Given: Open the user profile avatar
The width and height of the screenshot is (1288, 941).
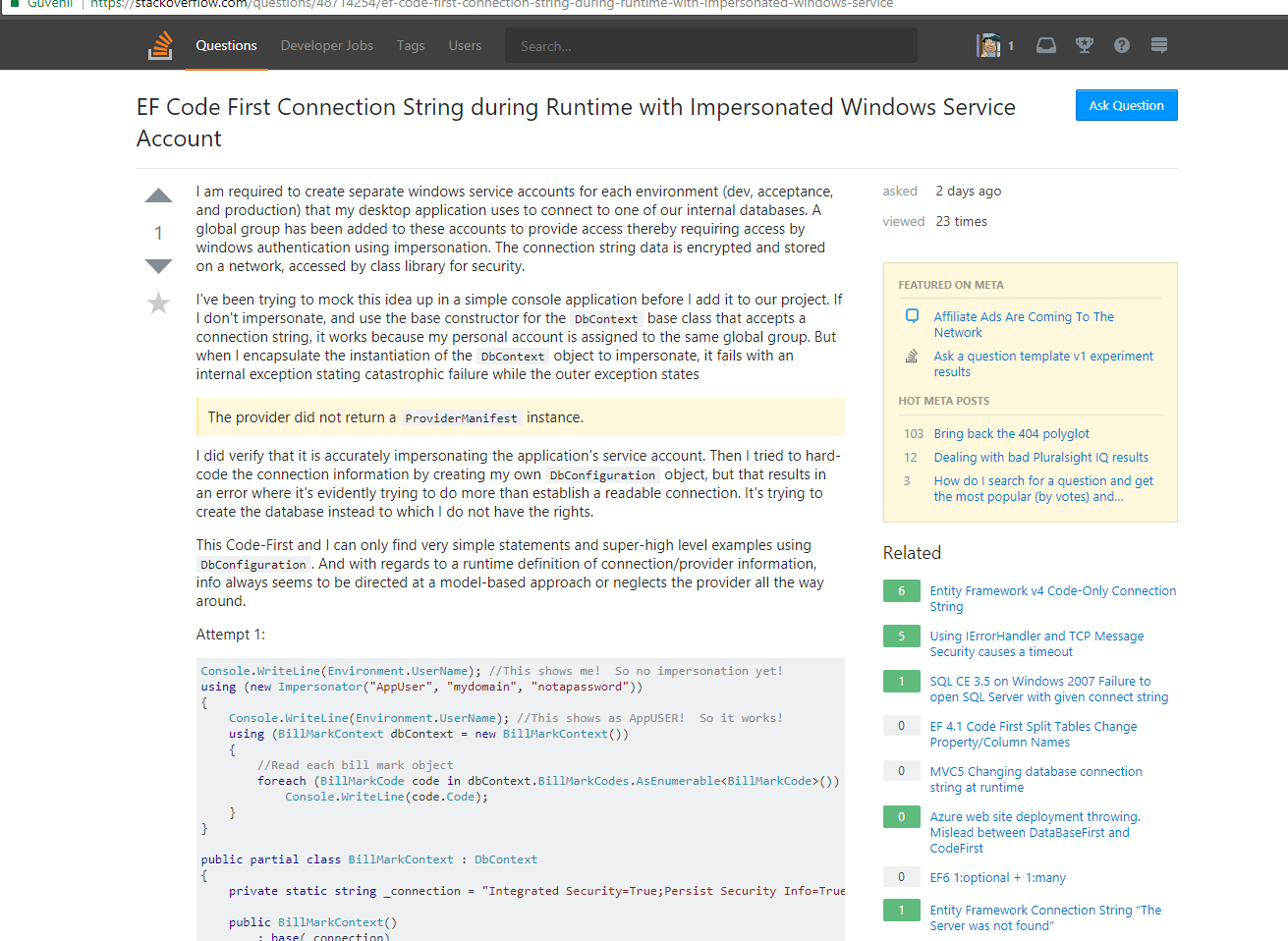Looking at the screenshot, I should pyautogui.click(x=988, y=45).
